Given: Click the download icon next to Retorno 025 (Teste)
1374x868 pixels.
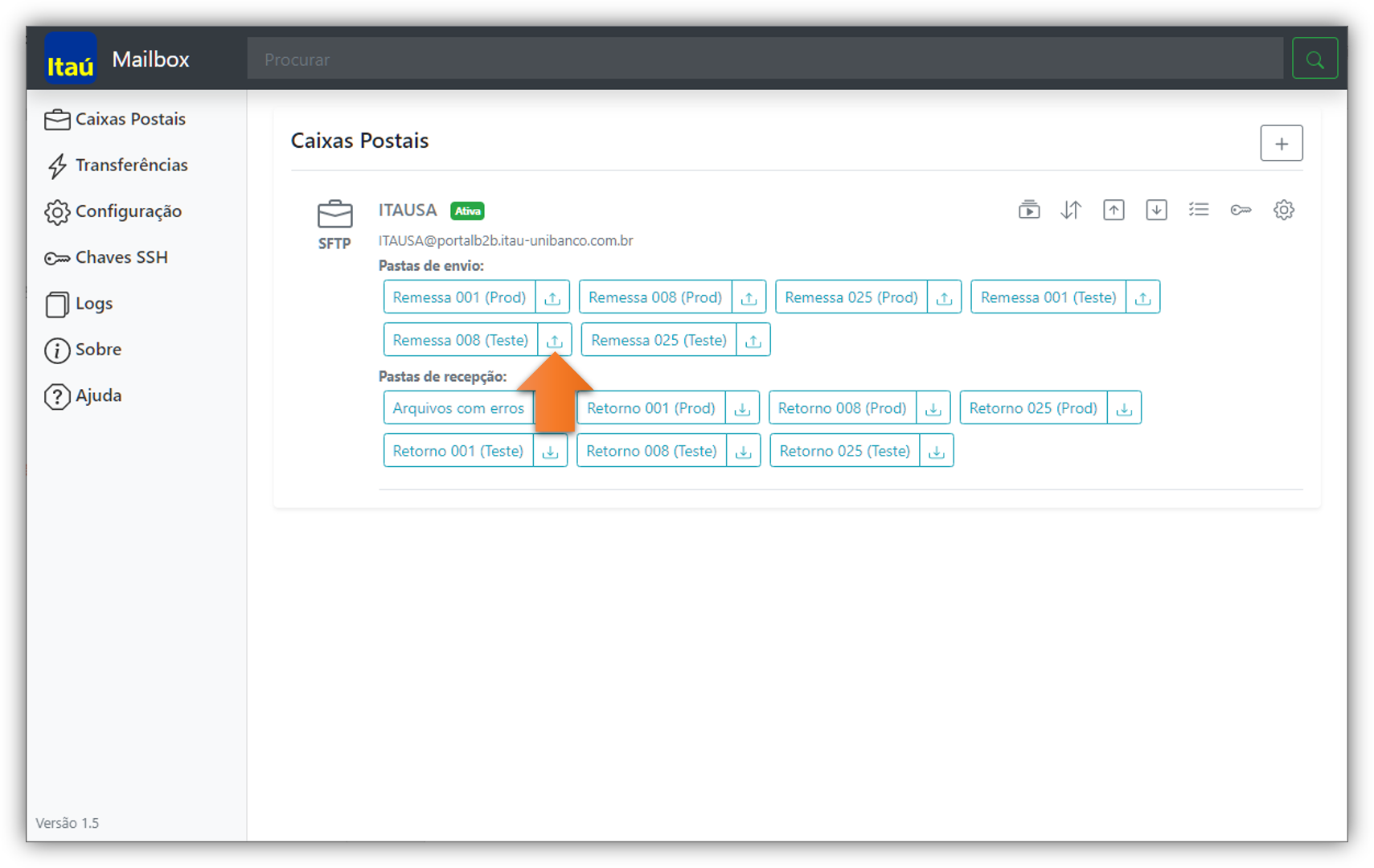Looking at the screenshot, I should click(x=937, y=451).
